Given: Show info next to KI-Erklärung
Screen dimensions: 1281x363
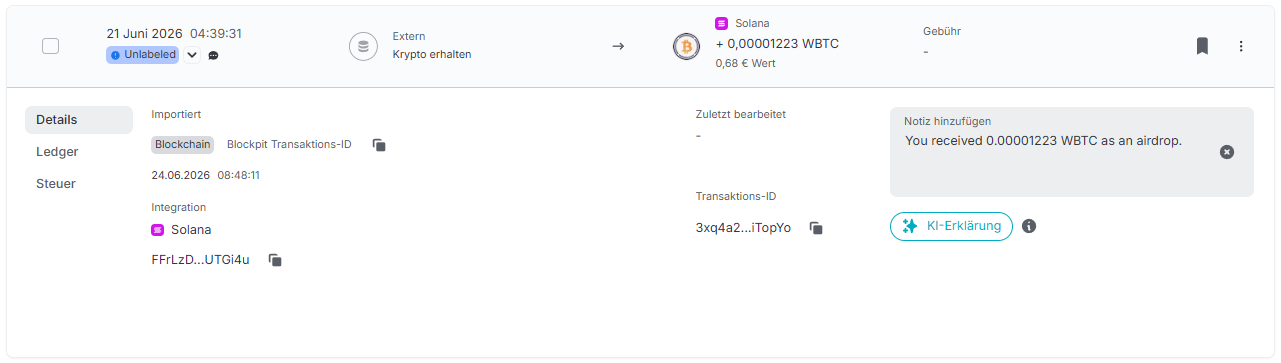Looking at the screenshot, I should pos(1029,226).
